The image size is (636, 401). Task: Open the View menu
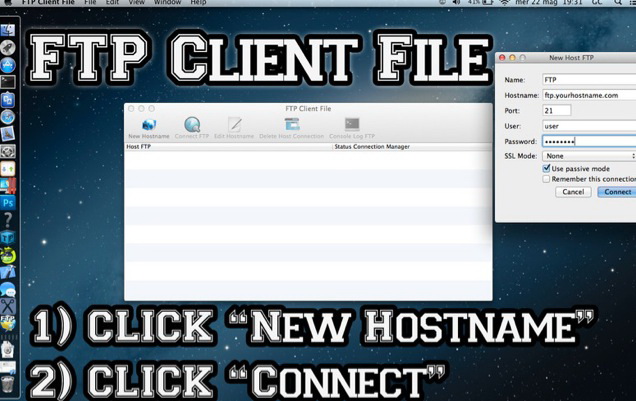pyautogui.click(x=136, y=2)
